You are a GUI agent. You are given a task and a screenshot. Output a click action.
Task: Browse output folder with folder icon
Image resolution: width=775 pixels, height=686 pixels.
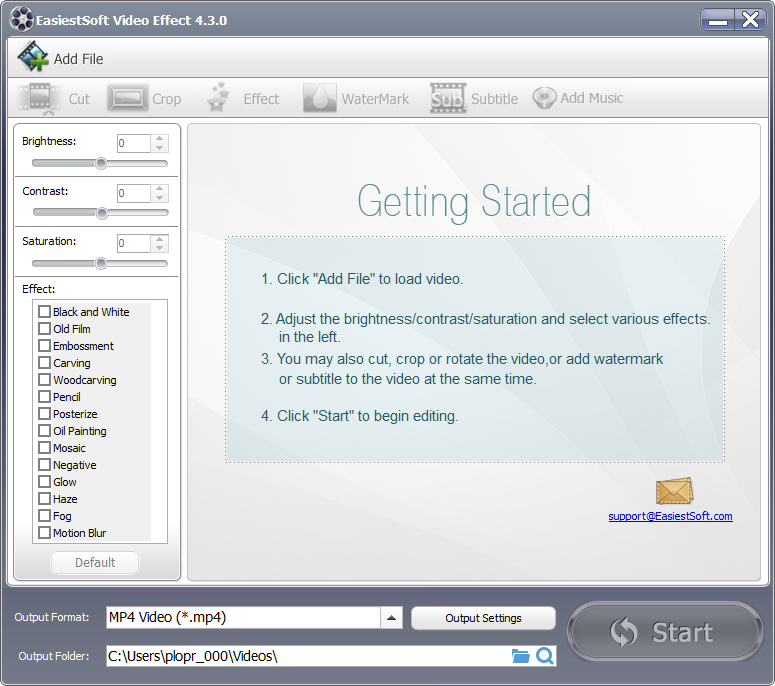click(x=520, y=656)
